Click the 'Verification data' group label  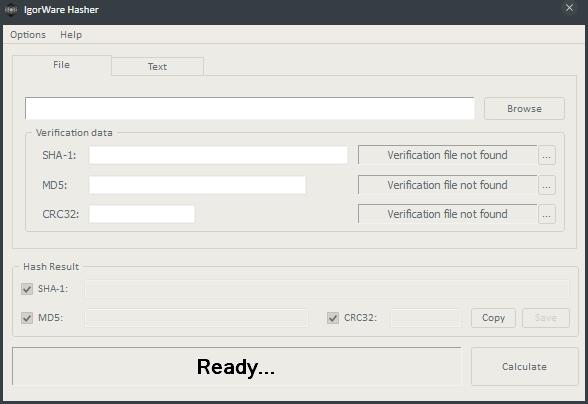pos(74,133)
